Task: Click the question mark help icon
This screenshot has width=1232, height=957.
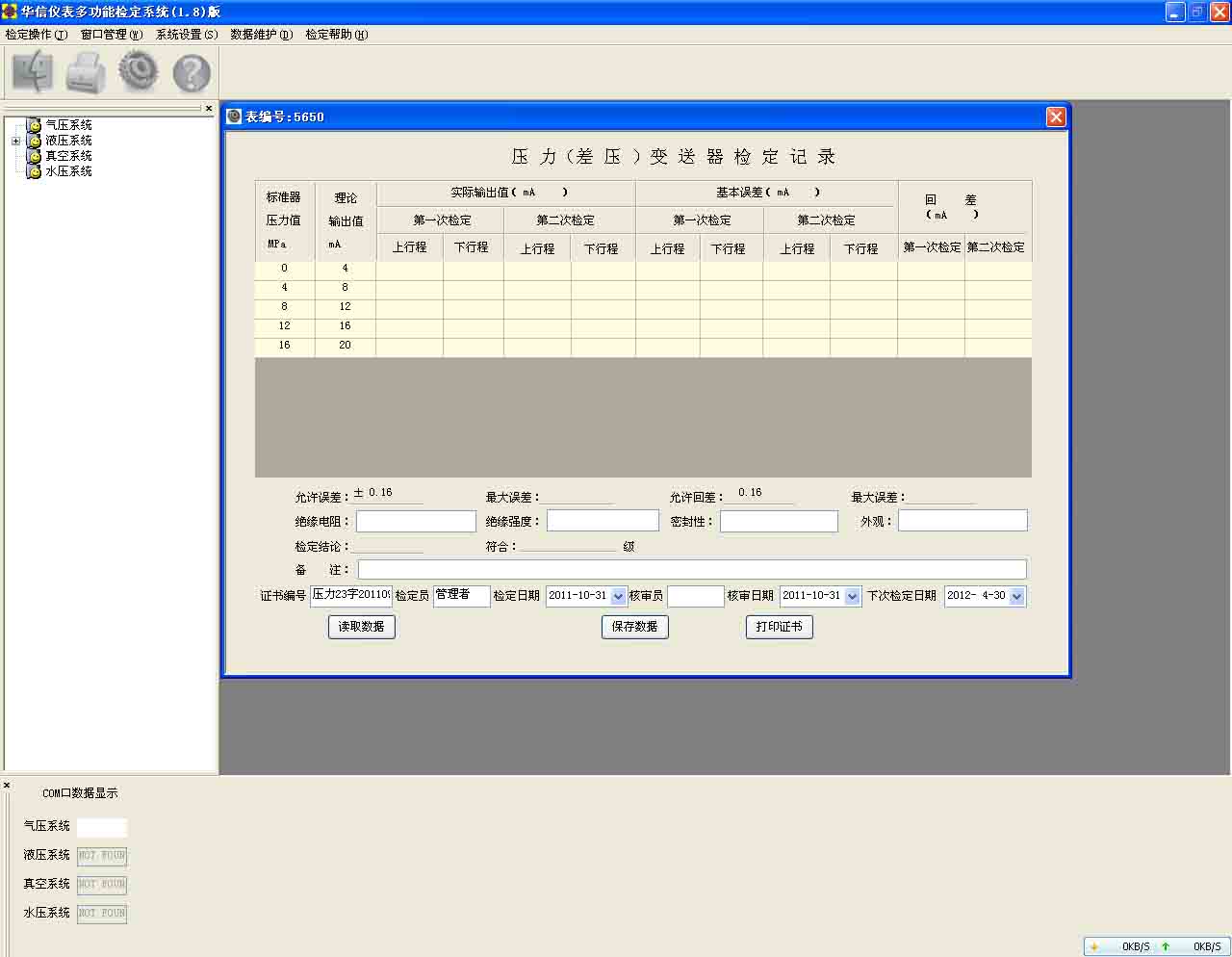Action: (192, 73)
